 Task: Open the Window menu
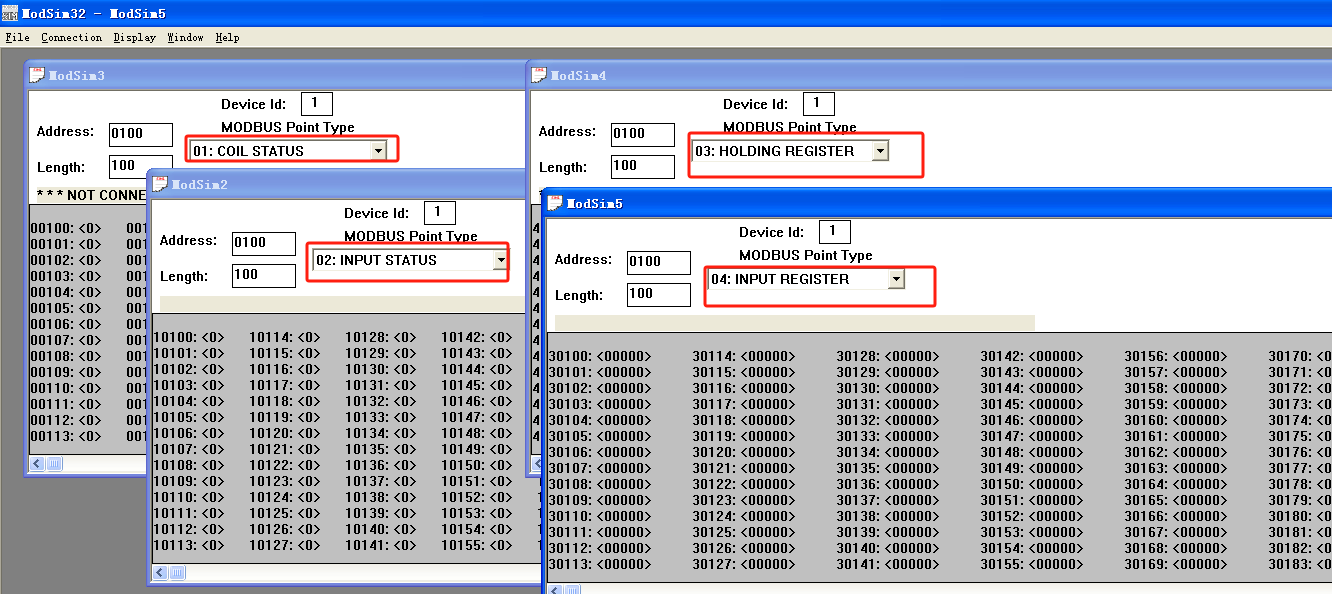185,37
